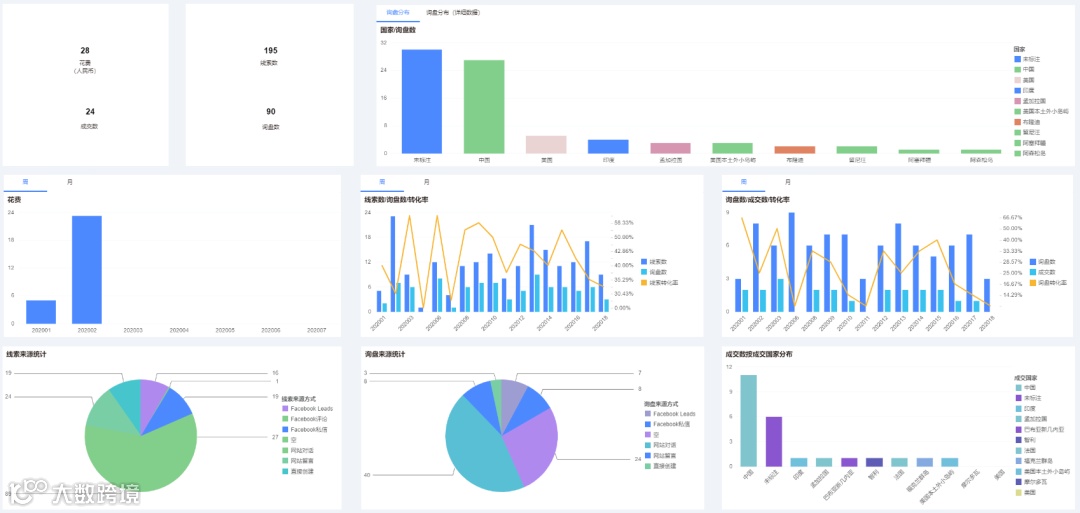Viewport: 1080px width, 513px height.
Task: Click the 线索数 legend item
Action: pos(654,262)
